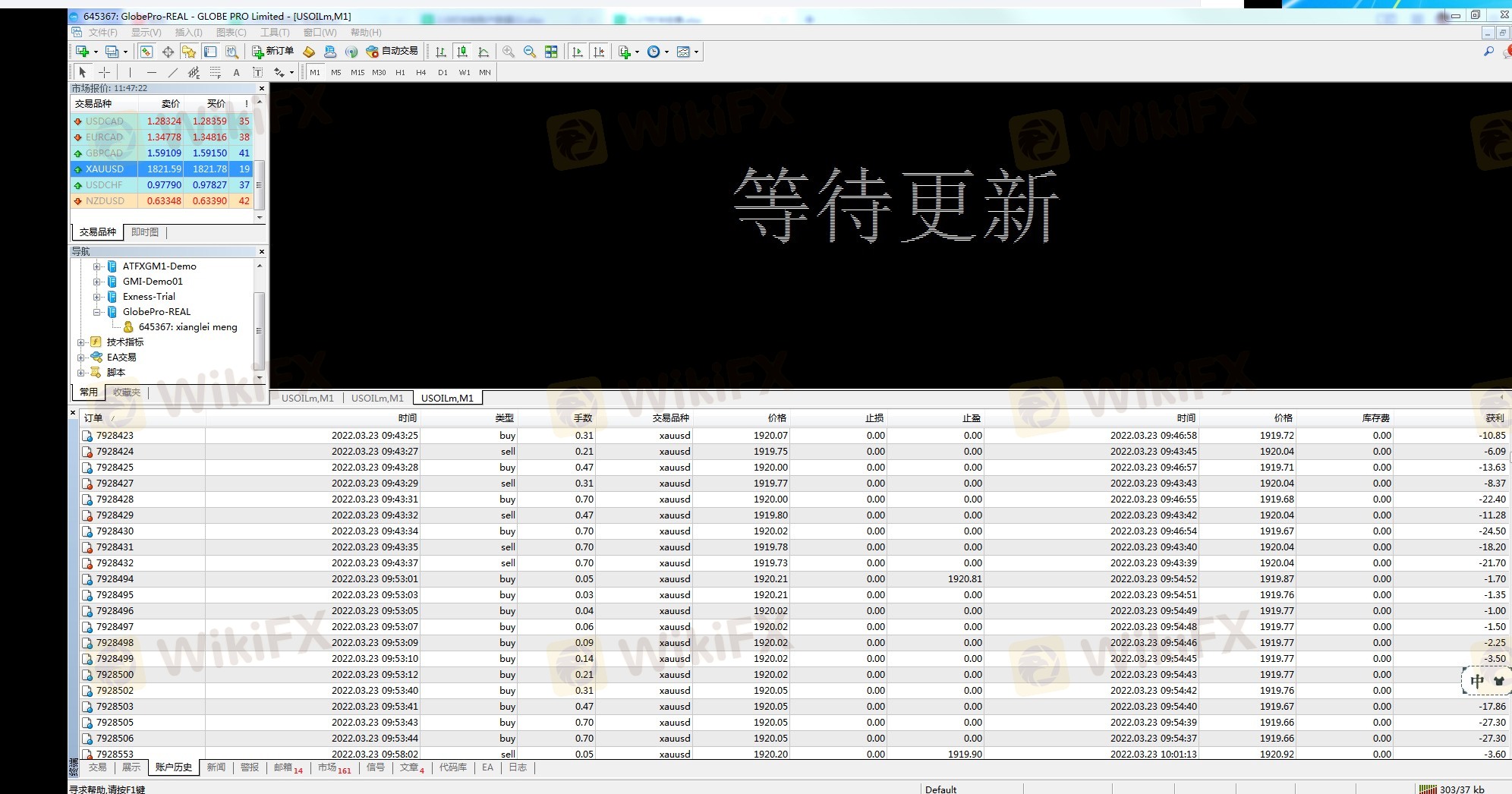1512x794 pixels.
Task: Switch to the 即时图 tick chart tab
Action: coord(145,232)
